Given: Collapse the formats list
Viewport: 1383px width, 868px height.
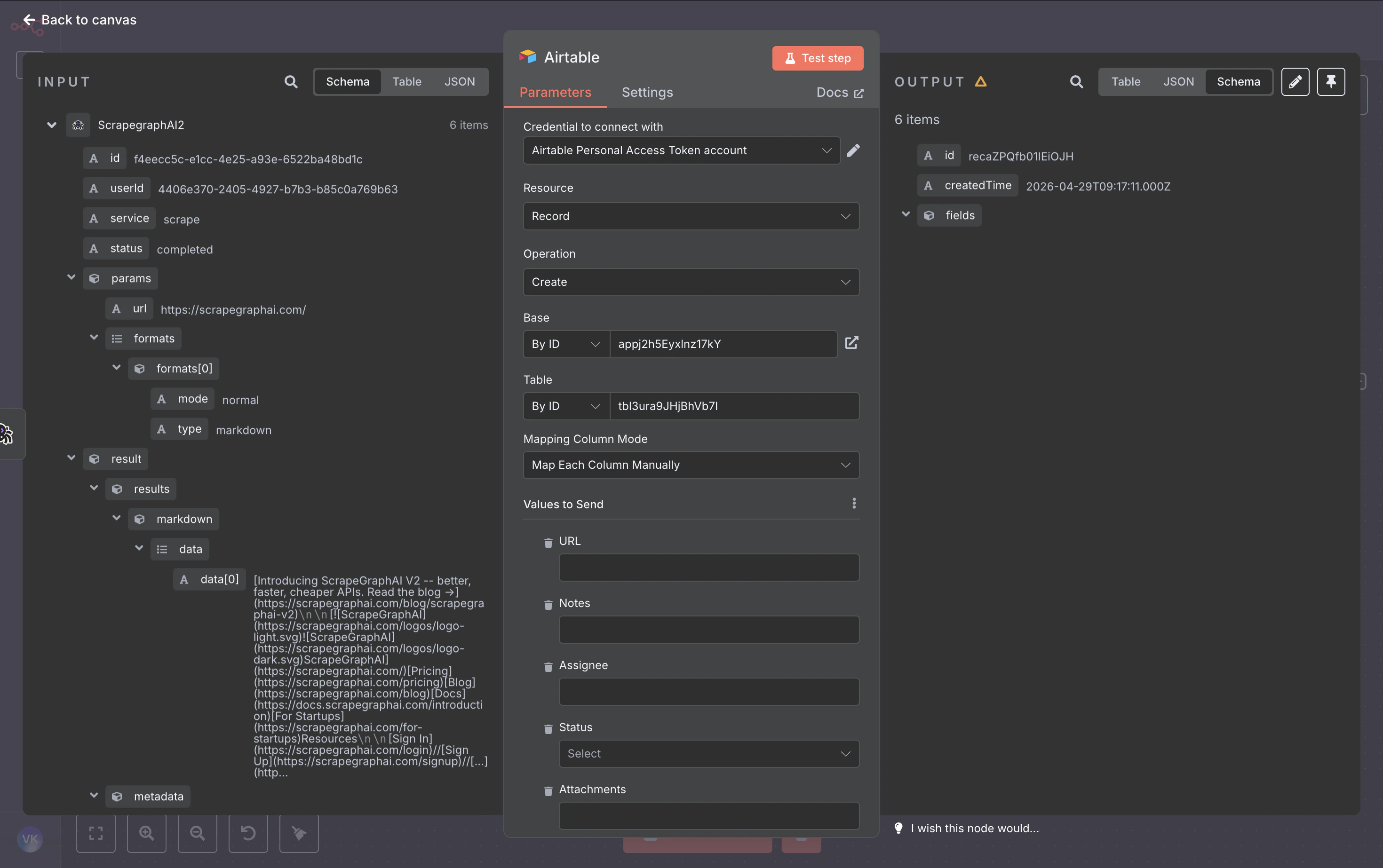Looking at the screenshot, I should click(x=94, y=338).
